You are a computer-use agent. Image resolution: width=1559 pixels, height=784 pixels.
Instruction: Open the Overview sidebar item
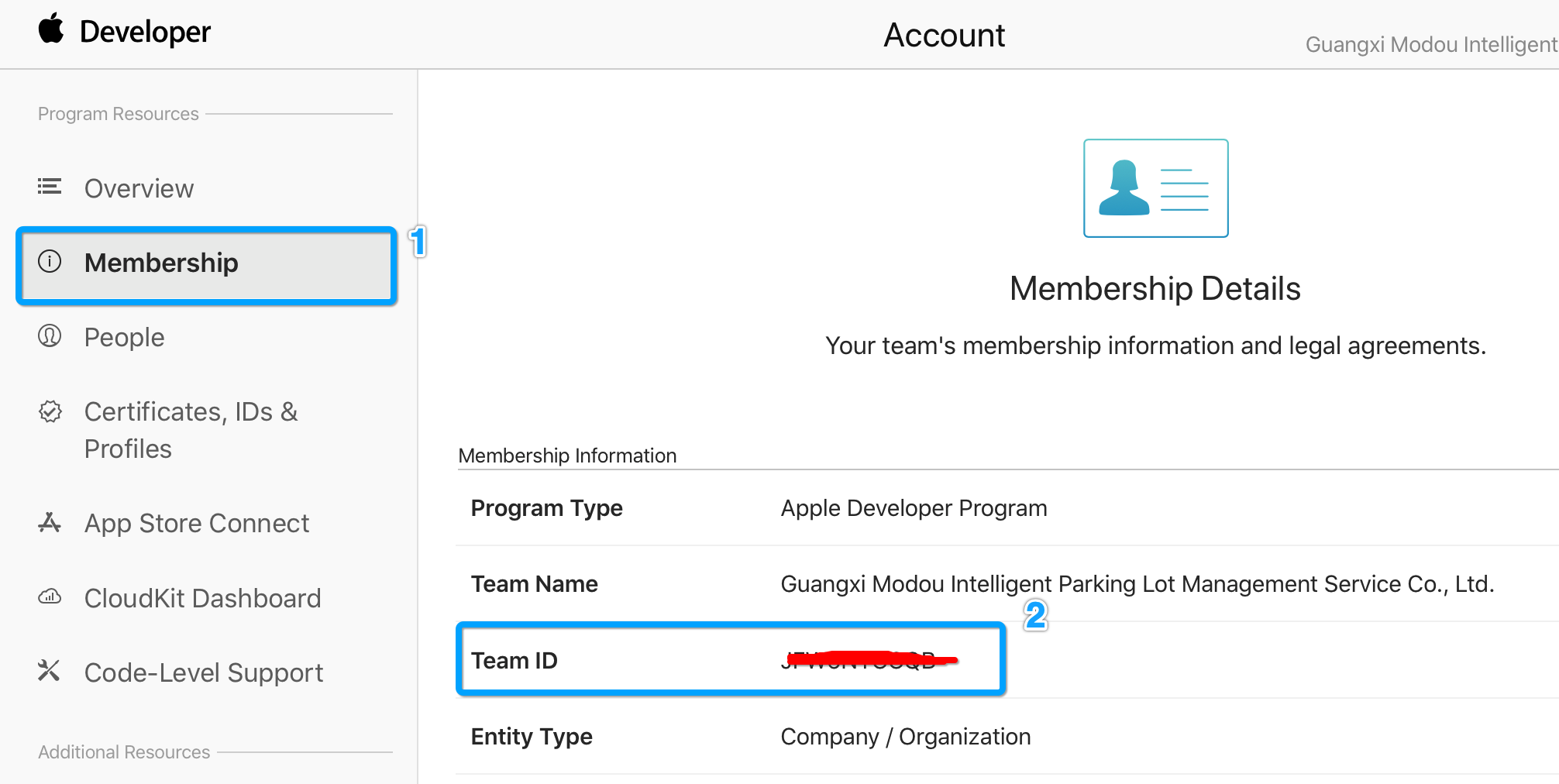139,188
